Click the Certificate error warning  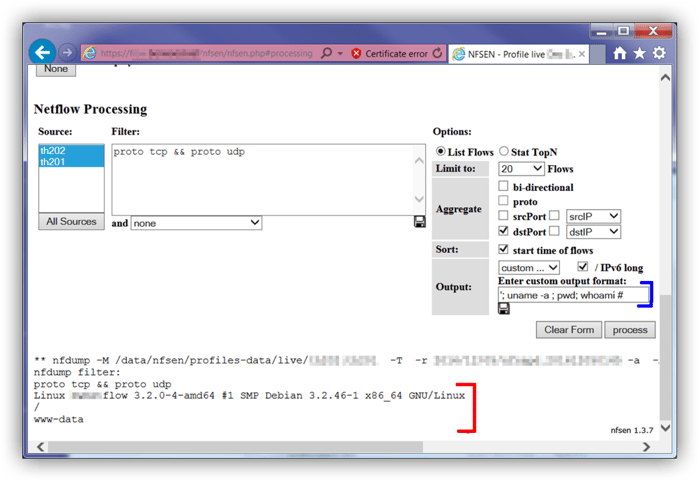click(x=389, y=52)
